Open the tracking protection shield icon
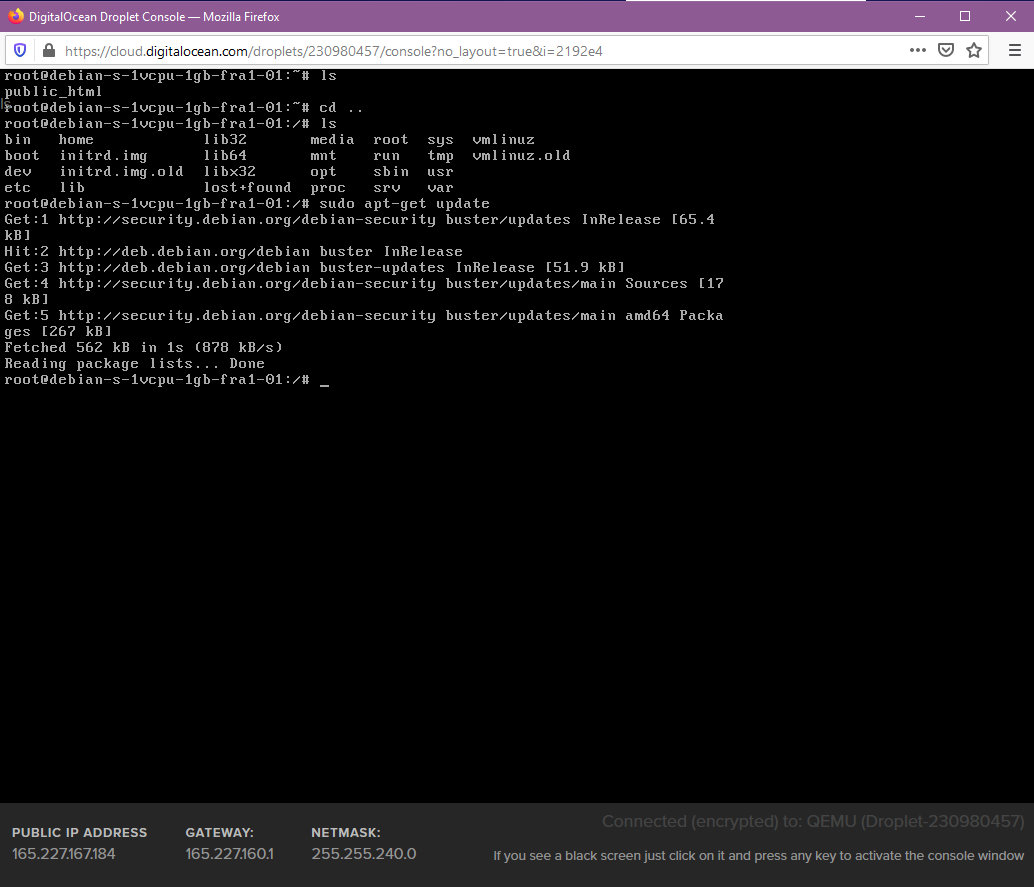Screen dimensions: 1034x887 21,51
